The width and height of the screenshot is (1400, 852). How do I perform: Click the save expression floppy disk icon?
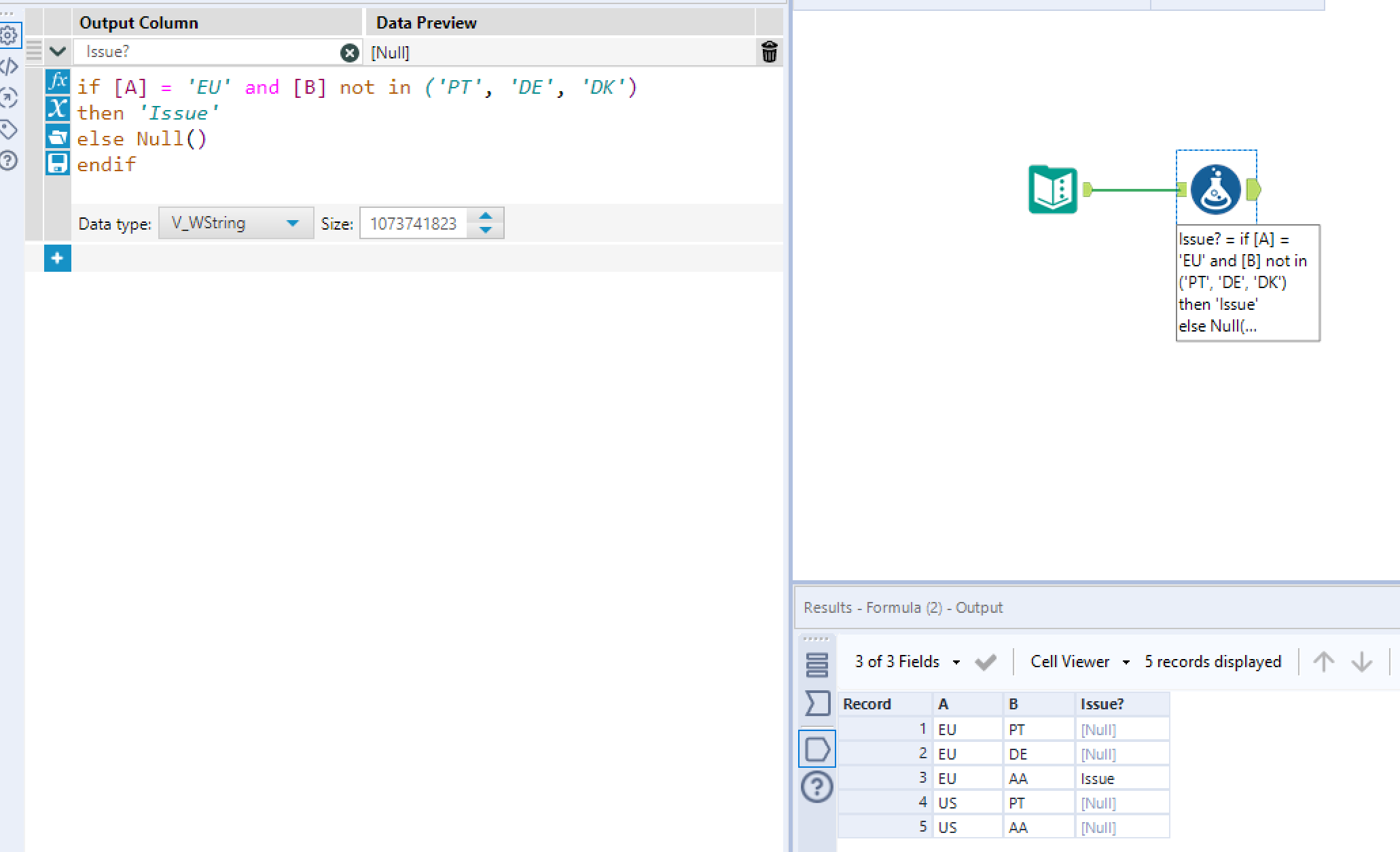(x=58, y=163)
